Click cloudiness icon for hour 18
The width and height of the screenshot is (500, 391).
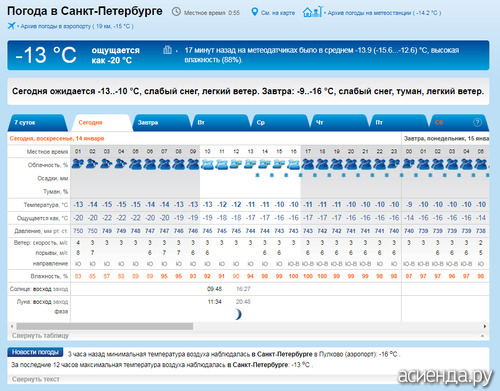322,164
